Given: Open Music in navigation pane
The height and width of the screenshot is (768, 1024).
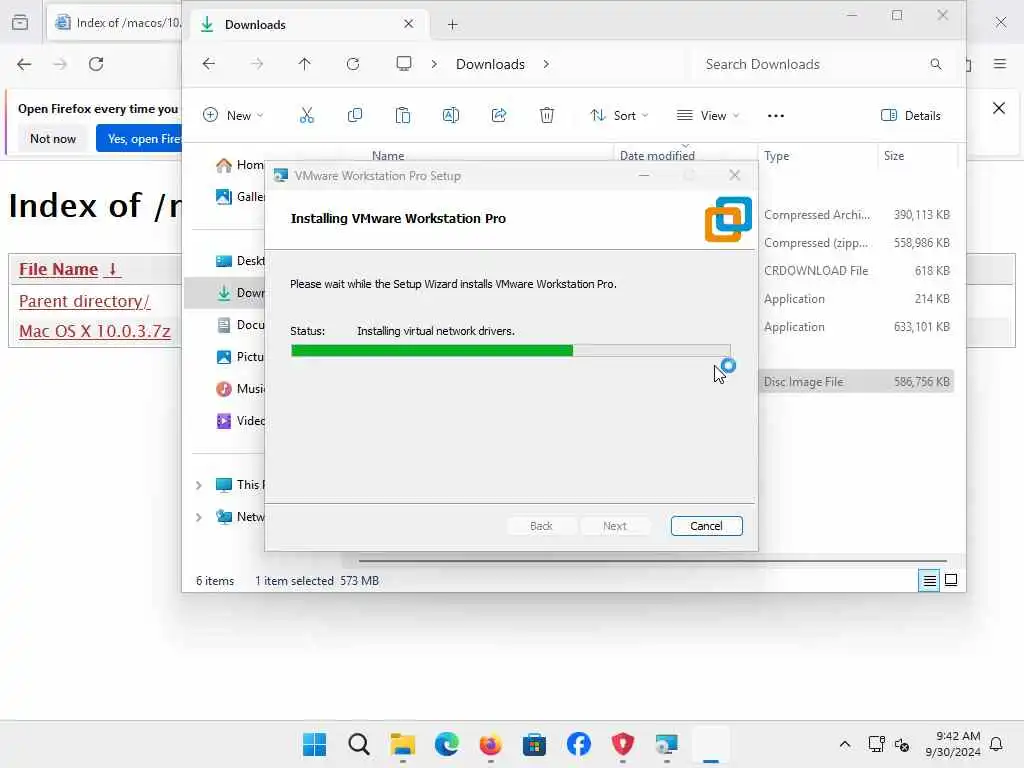Looking at the screenshot, I should pos(239,389).
